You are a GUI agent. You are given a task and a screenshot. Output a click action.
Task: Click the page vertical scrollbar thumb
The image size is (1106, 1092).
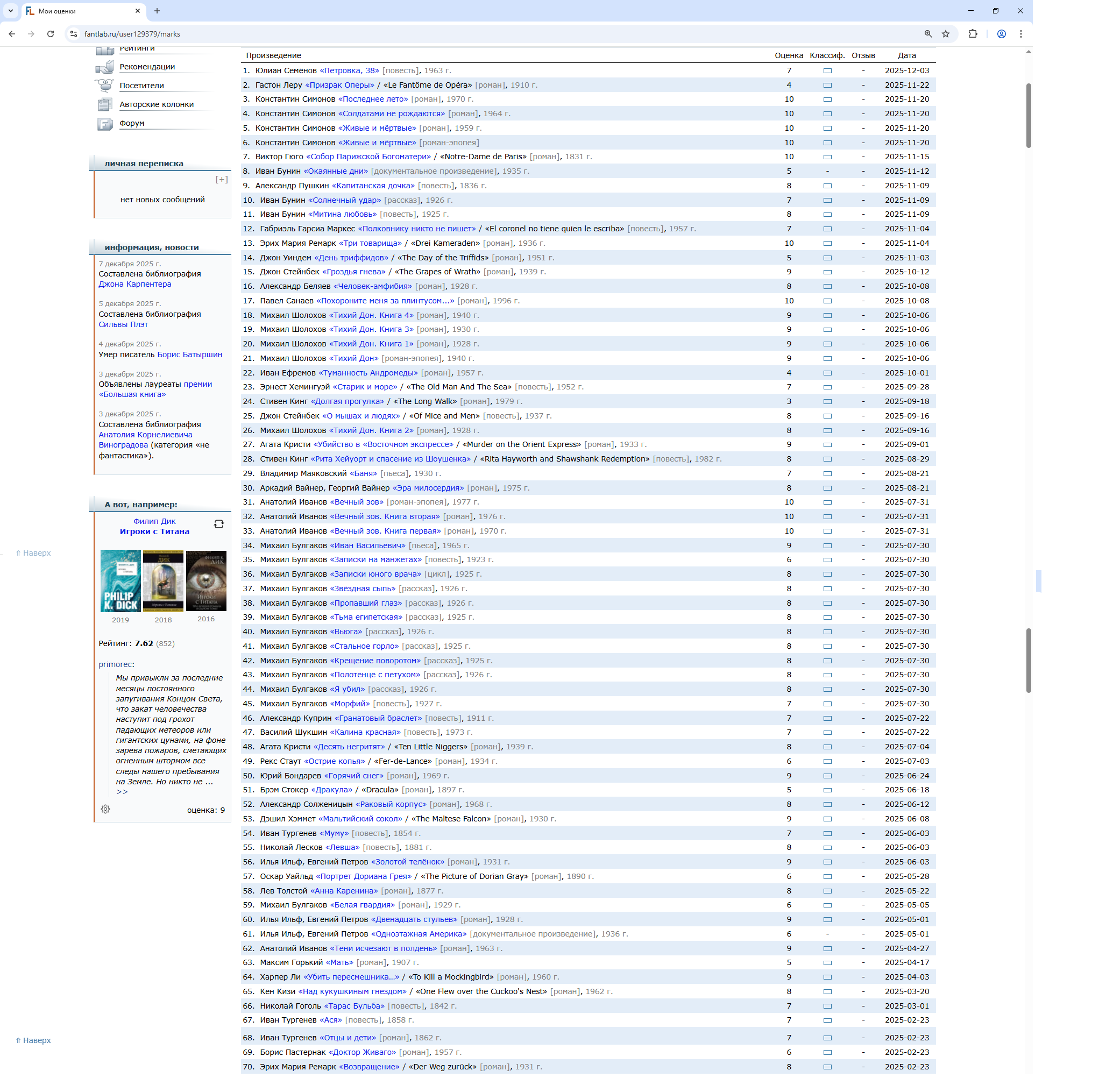pyautogui.click(x=1028, y=115)
